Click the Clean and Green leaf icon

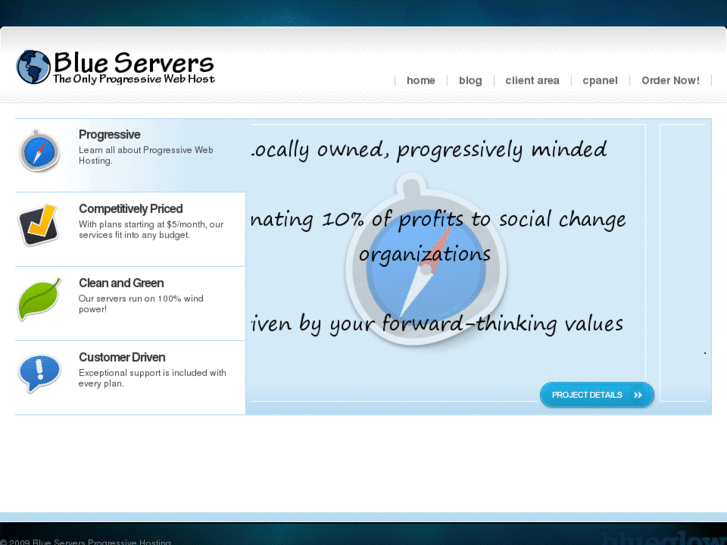point(39,299)
